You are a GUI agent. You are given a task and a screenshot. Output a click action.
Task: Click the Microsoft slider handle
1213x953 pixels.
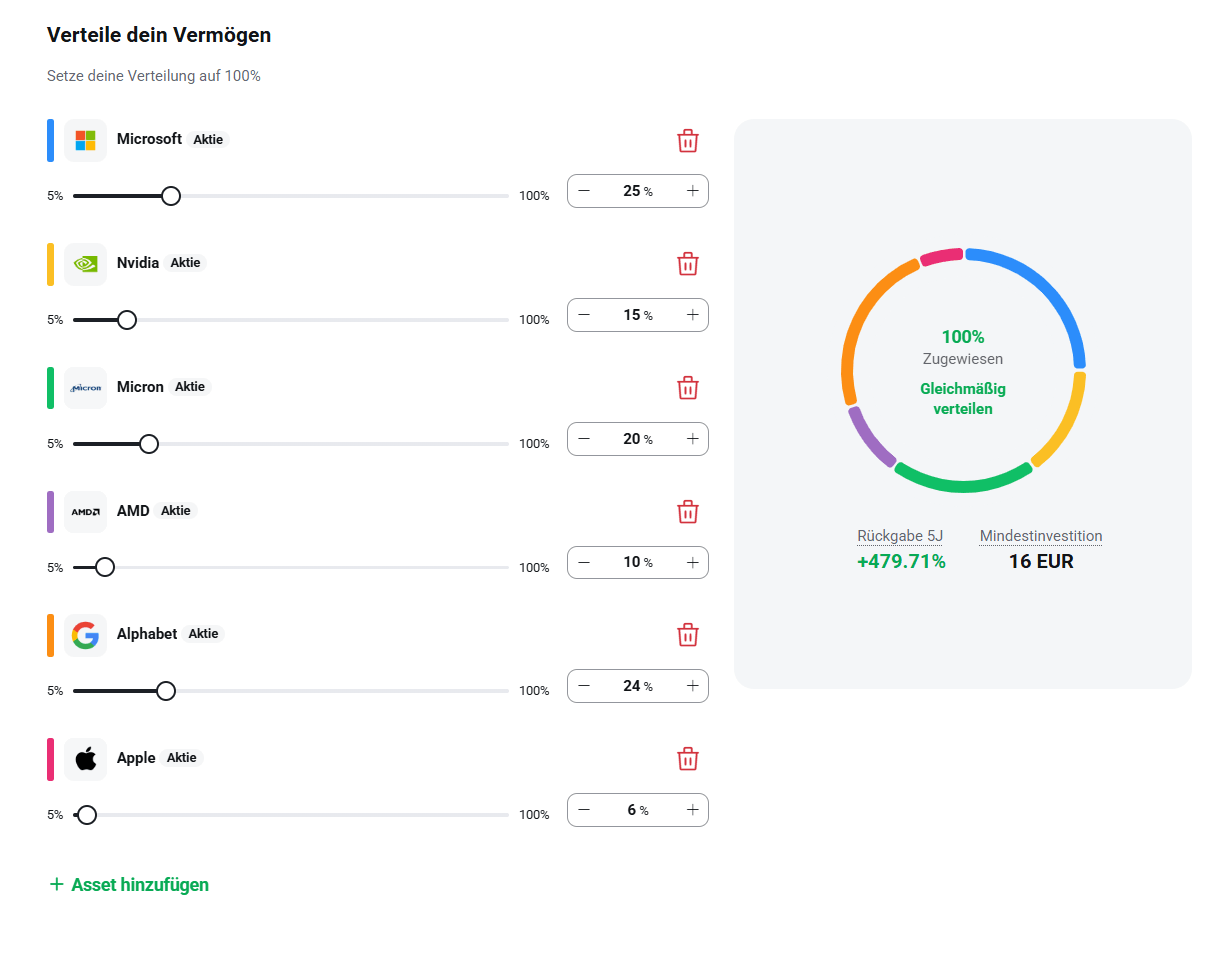[171, 196]
